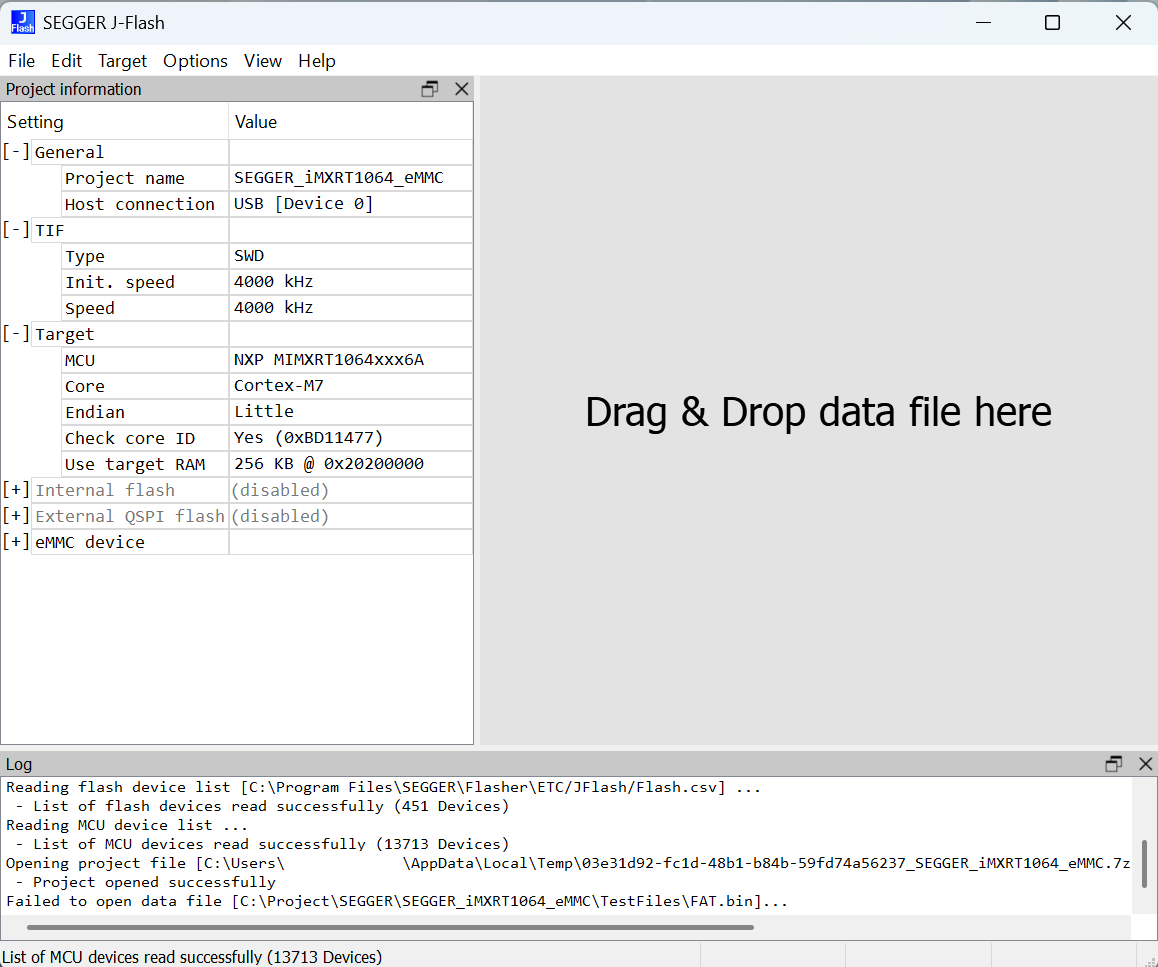This screenshot has width=1158, height=967.
Task: Undock the Project information panel
Action: (x=430, y=89)
